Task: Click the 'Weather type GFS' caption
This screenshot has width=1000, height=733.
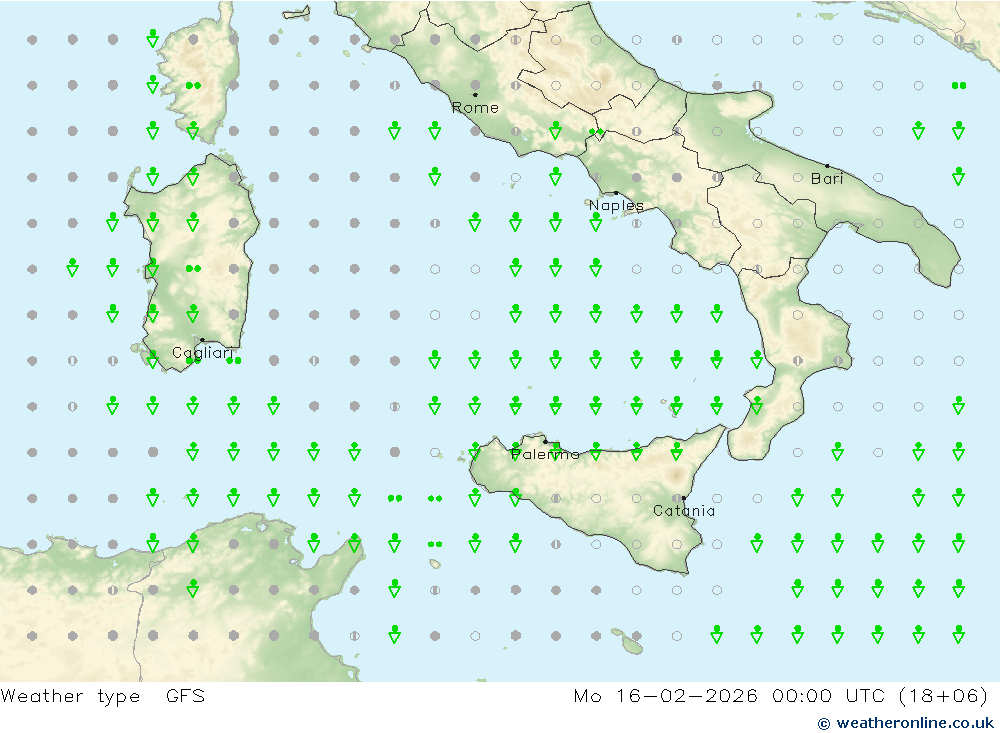Action: pyautogui.click(x=103, y=695)
